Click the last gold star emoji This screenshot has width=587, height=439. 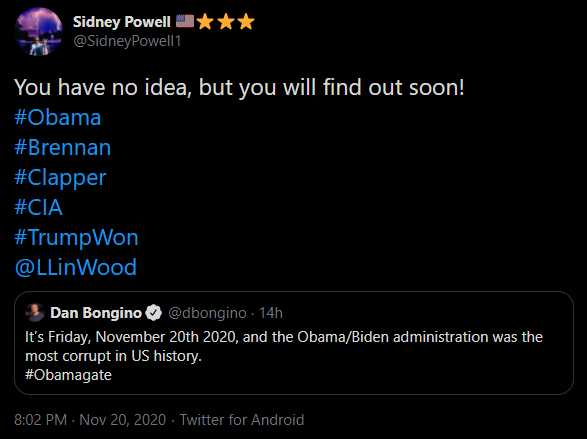(x=246, y=22)
